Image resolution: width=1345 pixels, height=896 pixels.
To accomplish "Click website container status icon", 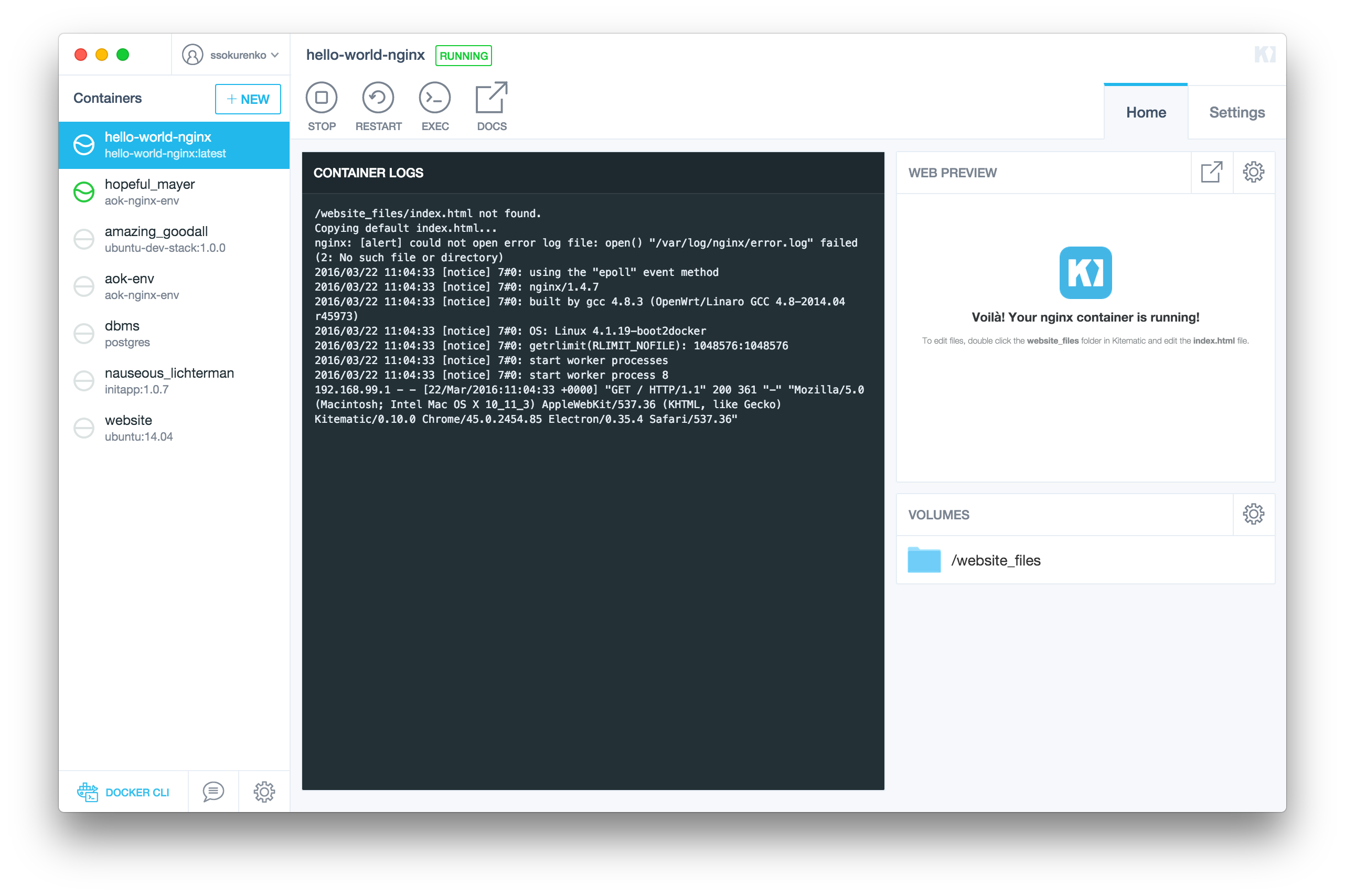I will pyautogui.click(x=84, y=428).
